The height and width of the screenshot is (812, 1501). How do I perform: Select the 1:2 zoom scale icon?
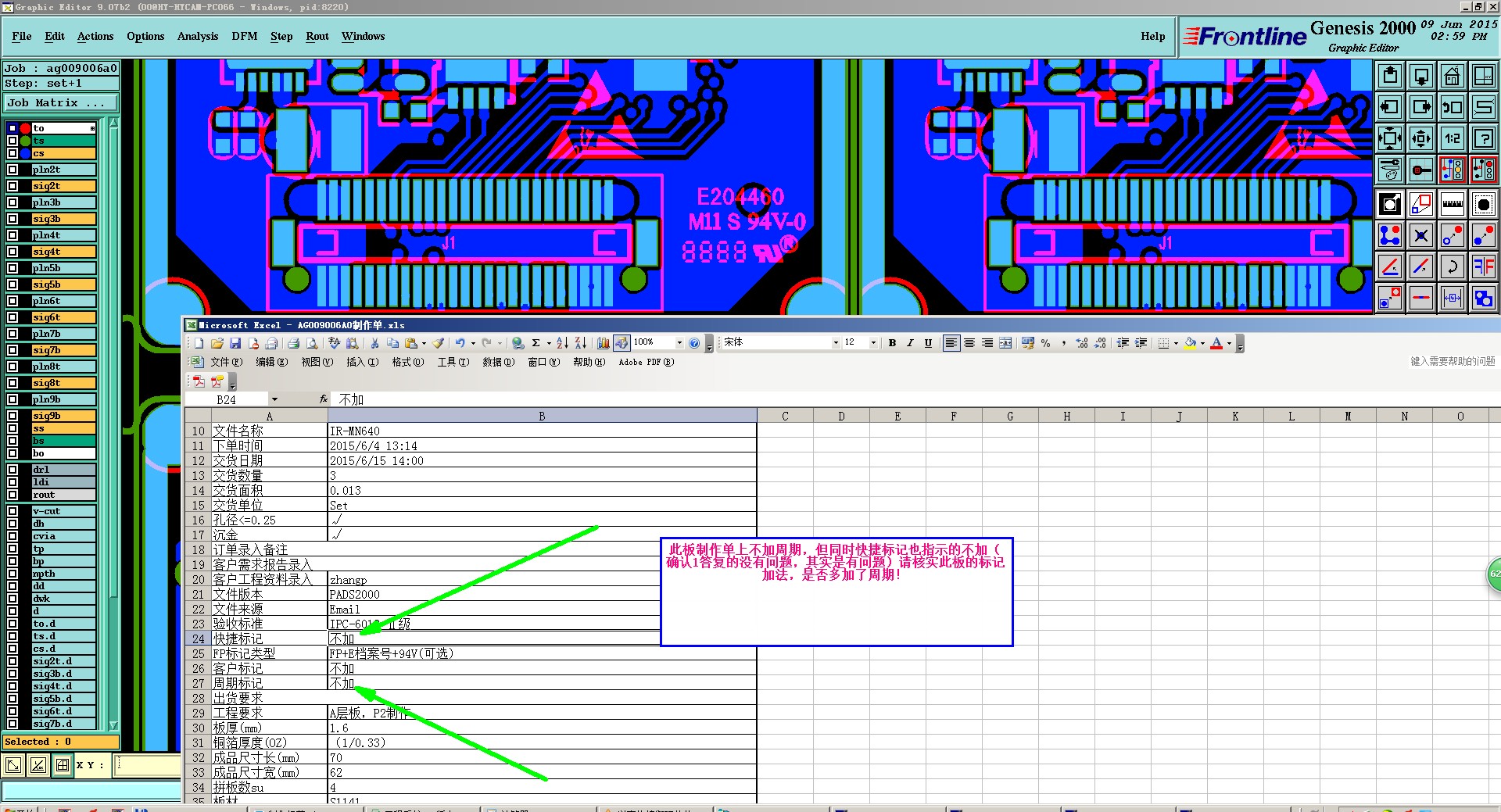pos(1453,138)
